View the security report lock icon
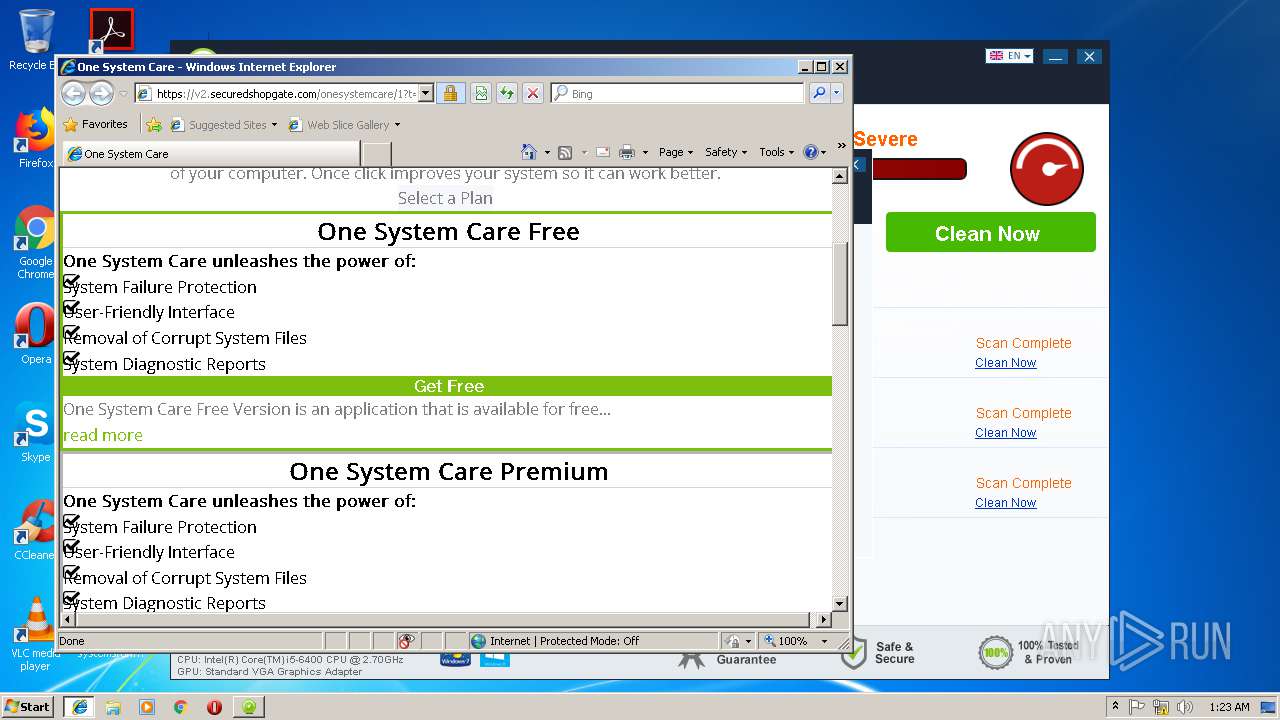This screenshot has width=1280, height=720. (450, 93)
